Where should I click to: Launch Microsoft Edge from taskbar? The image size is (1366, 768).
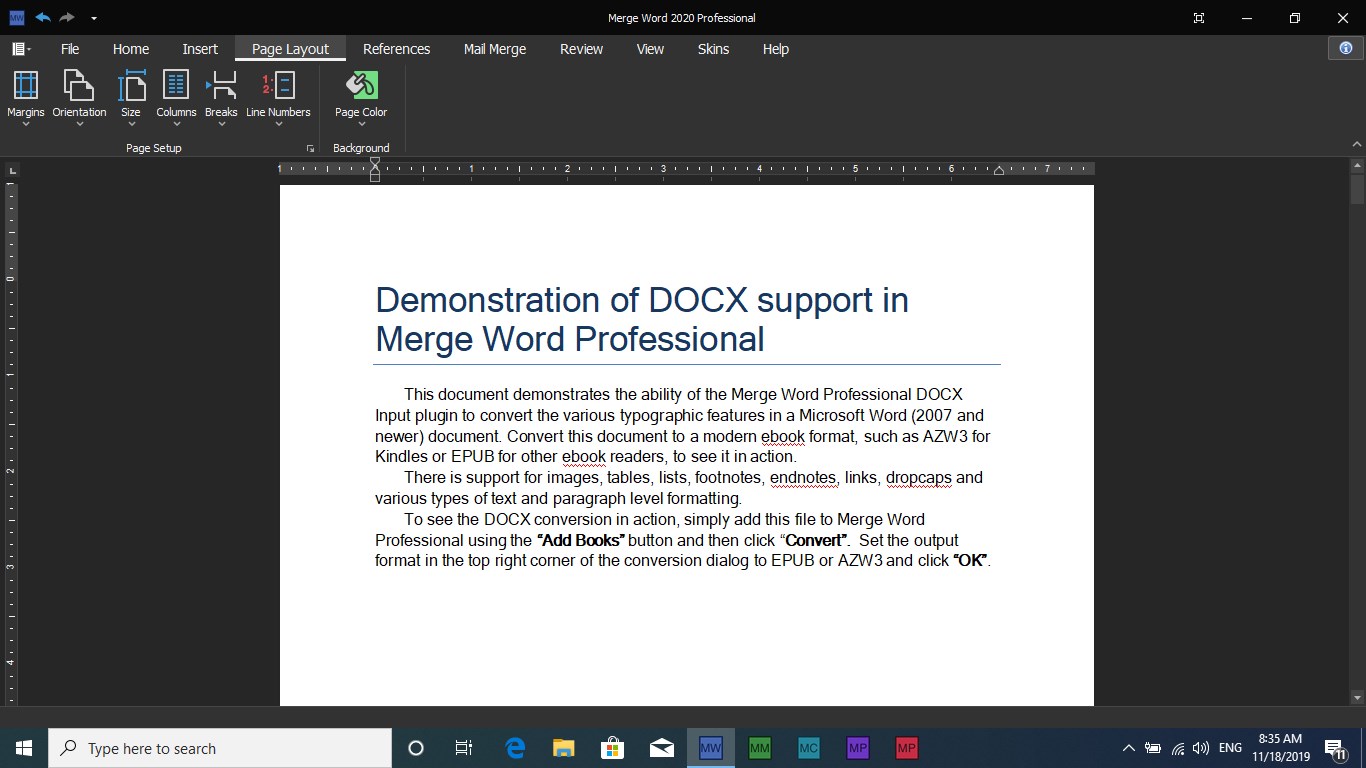[x=515, y=748]
